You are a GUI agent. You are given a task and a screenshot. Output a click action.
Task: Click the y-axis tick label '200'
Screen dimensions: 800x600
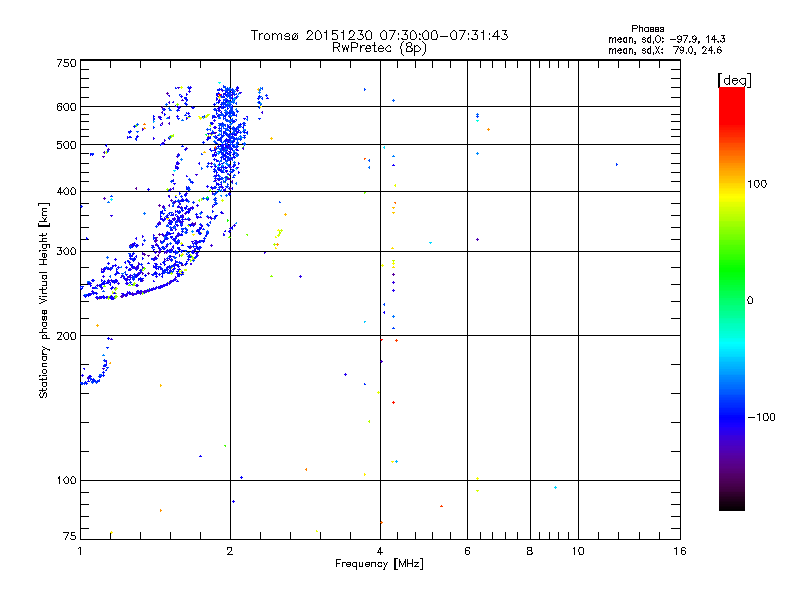tap(66, 336)
